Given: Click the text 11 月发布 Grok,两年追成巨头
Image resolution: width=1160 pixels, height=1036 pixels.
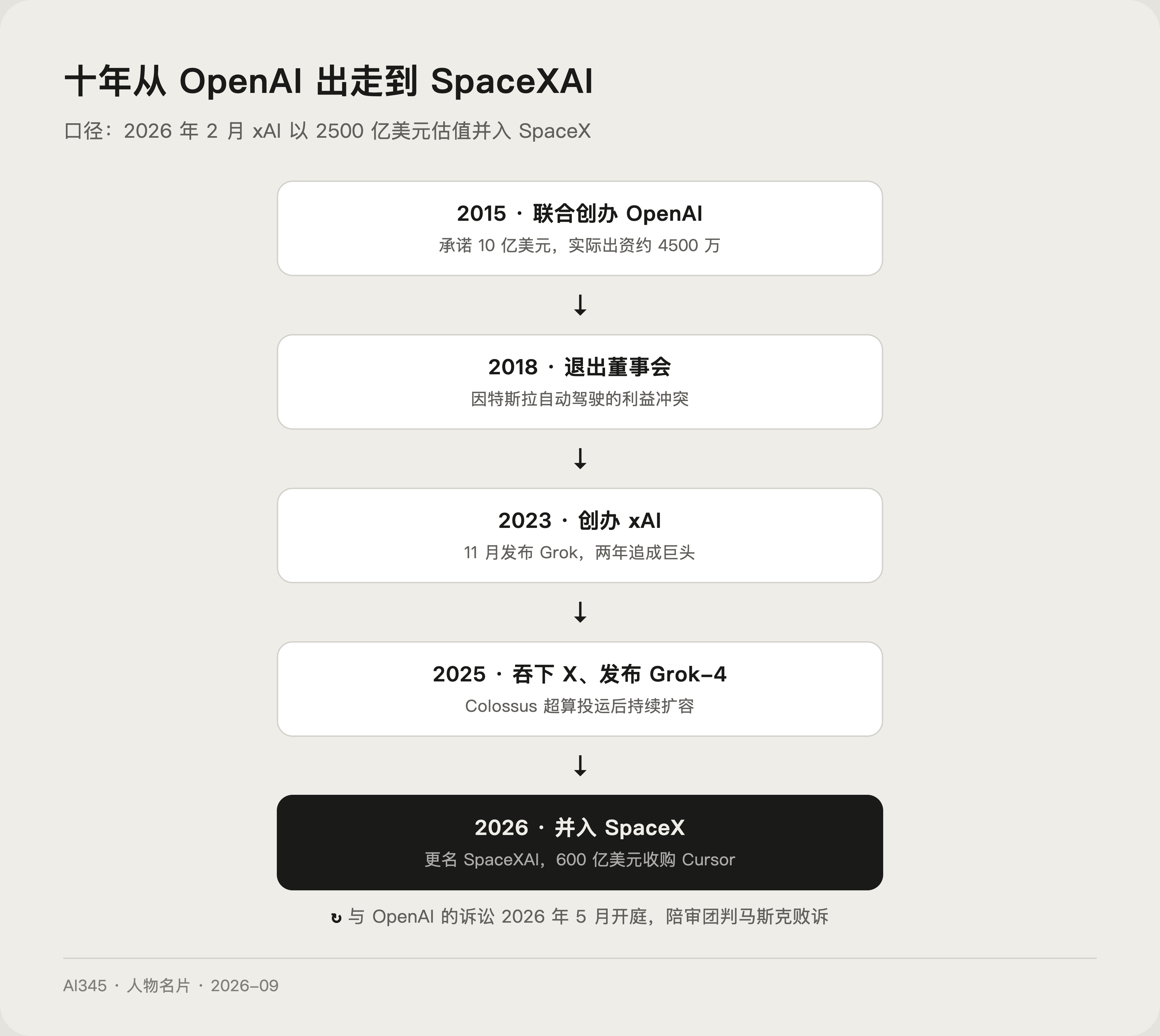Looking at the screenshot, I should pyautogui.click(x=580, y=553).
